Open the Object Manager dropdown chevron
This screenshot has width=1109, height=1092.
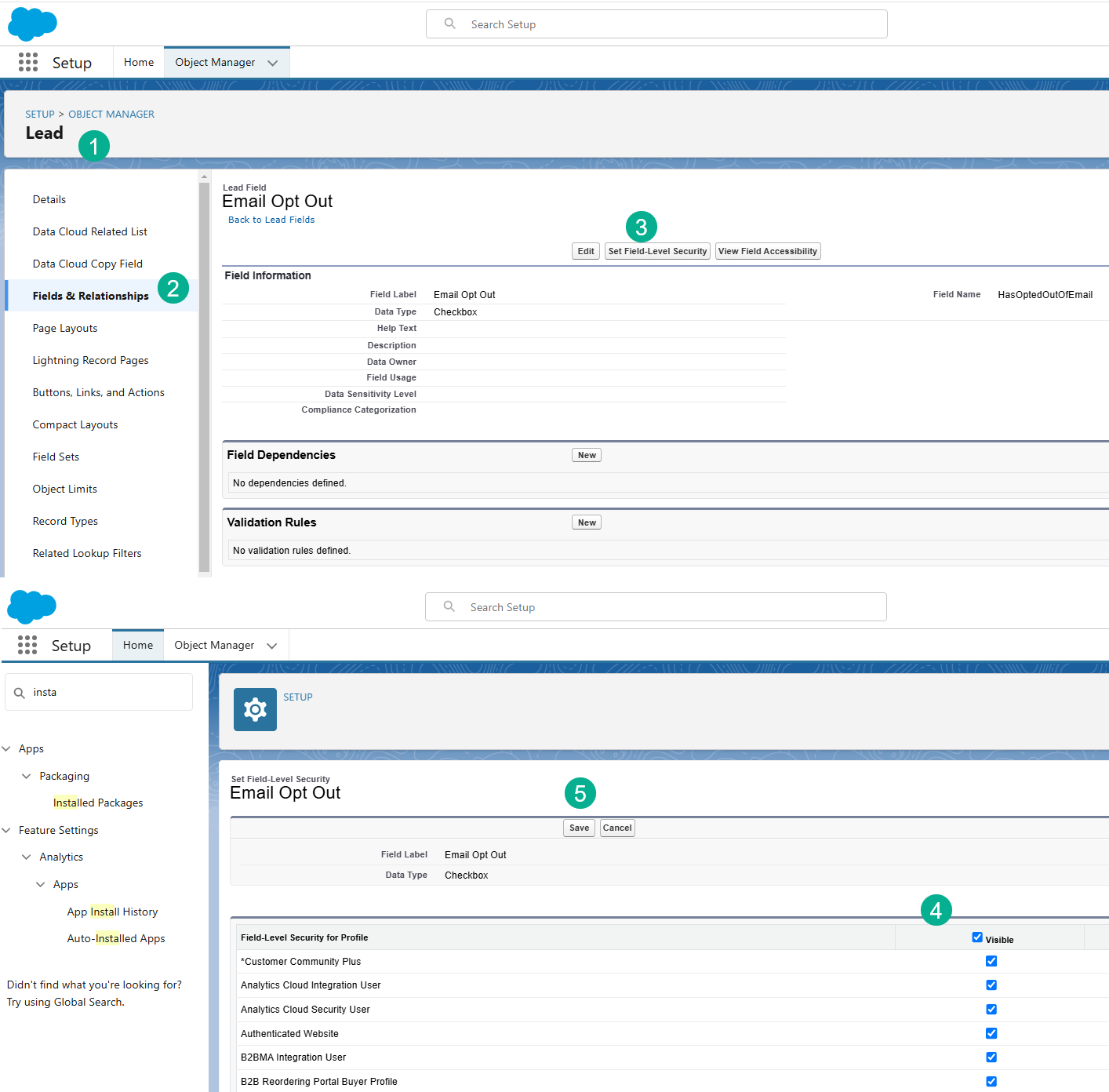point(273,62)
